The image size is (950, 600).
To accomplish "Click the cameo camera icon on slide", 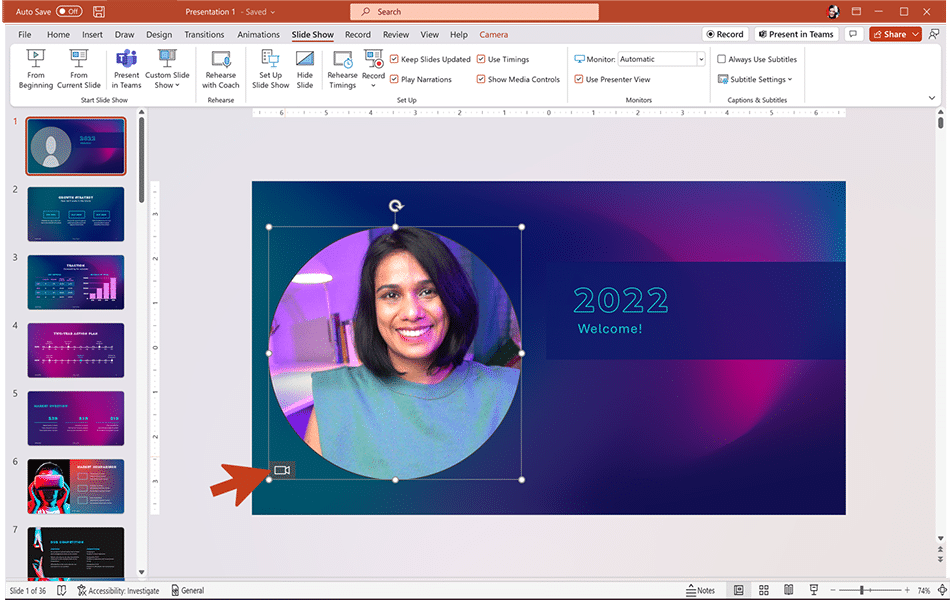I will 282,470.
